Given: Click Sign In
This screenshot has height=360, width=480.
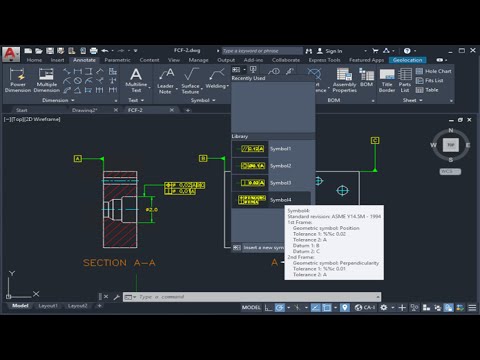Looking at the screenshot, I should pyautogui.click(x=329, y=51).
